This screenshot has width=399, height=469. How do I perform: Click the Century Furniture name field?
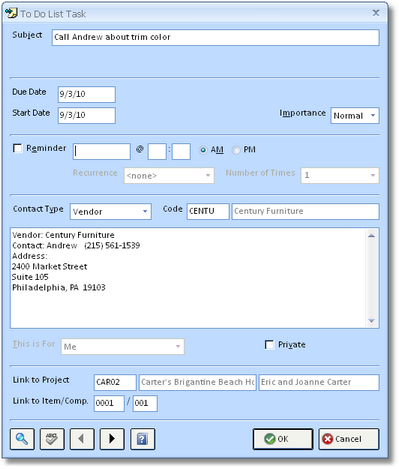pos(305,211)
